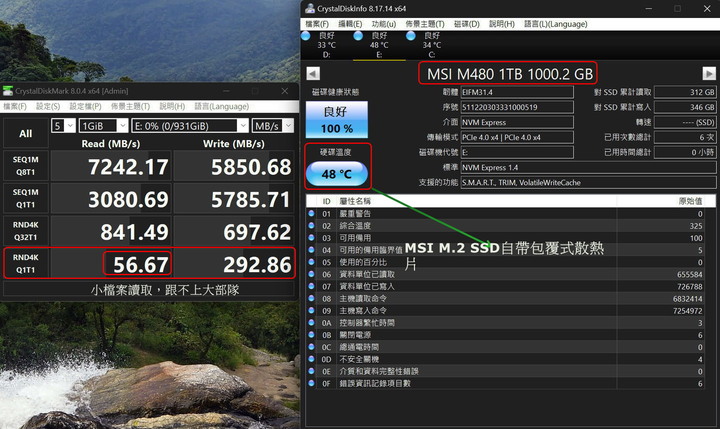Image resolution: width=720 pixels, height=429 pixels.
Task: Click SEQ1M Q8T1 read result 7242.17
Action: pyautogui.click(x=111, y=166)
